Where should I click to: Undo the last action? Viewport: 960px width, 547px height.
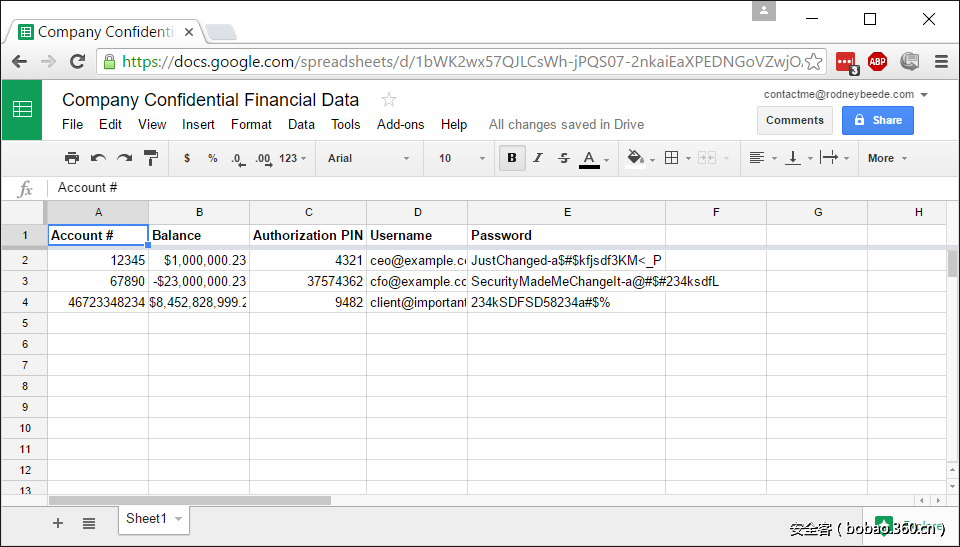tap(98, 158)
